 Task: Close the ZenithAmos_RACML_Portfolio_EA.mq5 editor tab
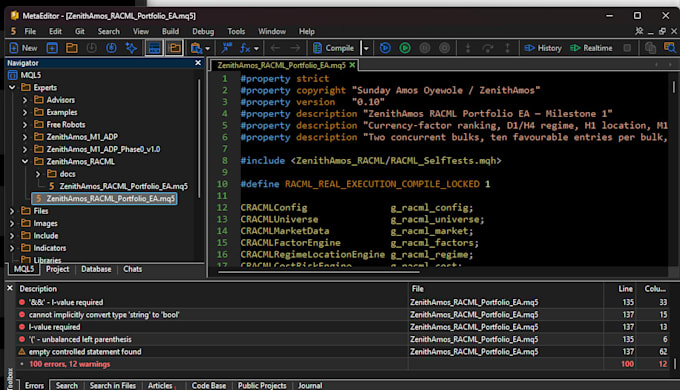pos(352,65)
